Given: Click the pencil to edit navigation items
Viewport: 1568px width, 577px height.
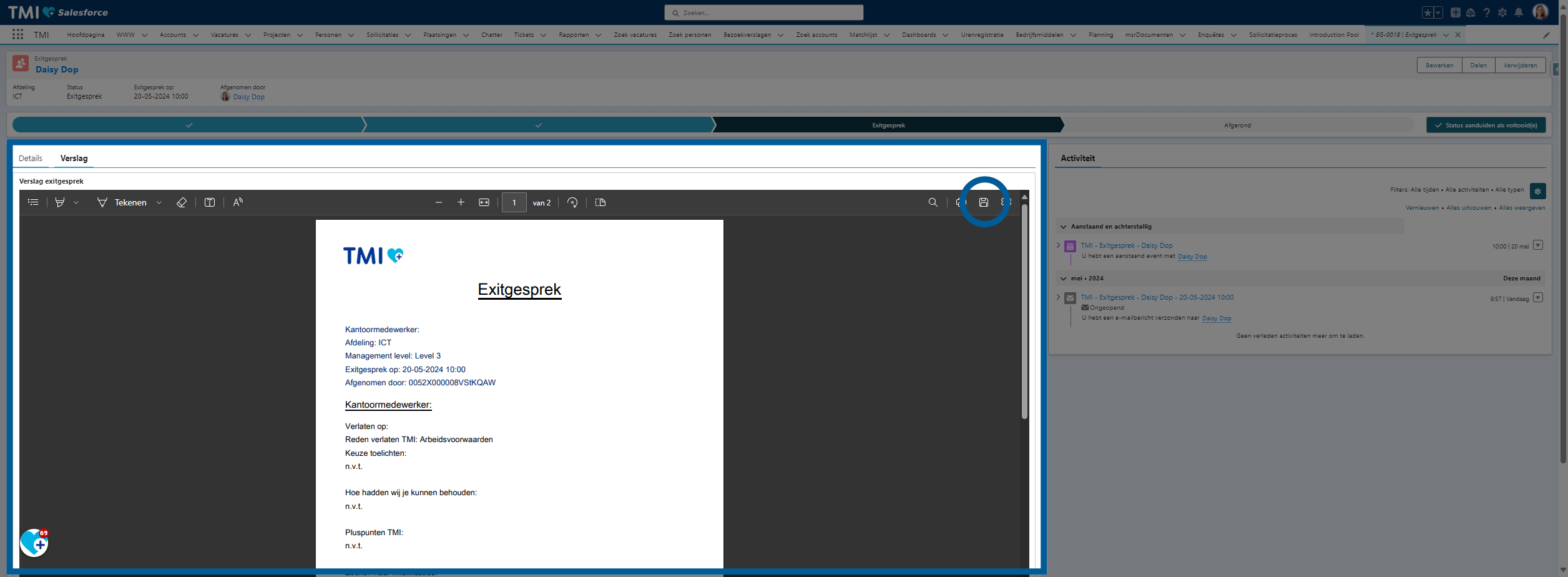Looking at the screenshot, I should pos(1546,35).
